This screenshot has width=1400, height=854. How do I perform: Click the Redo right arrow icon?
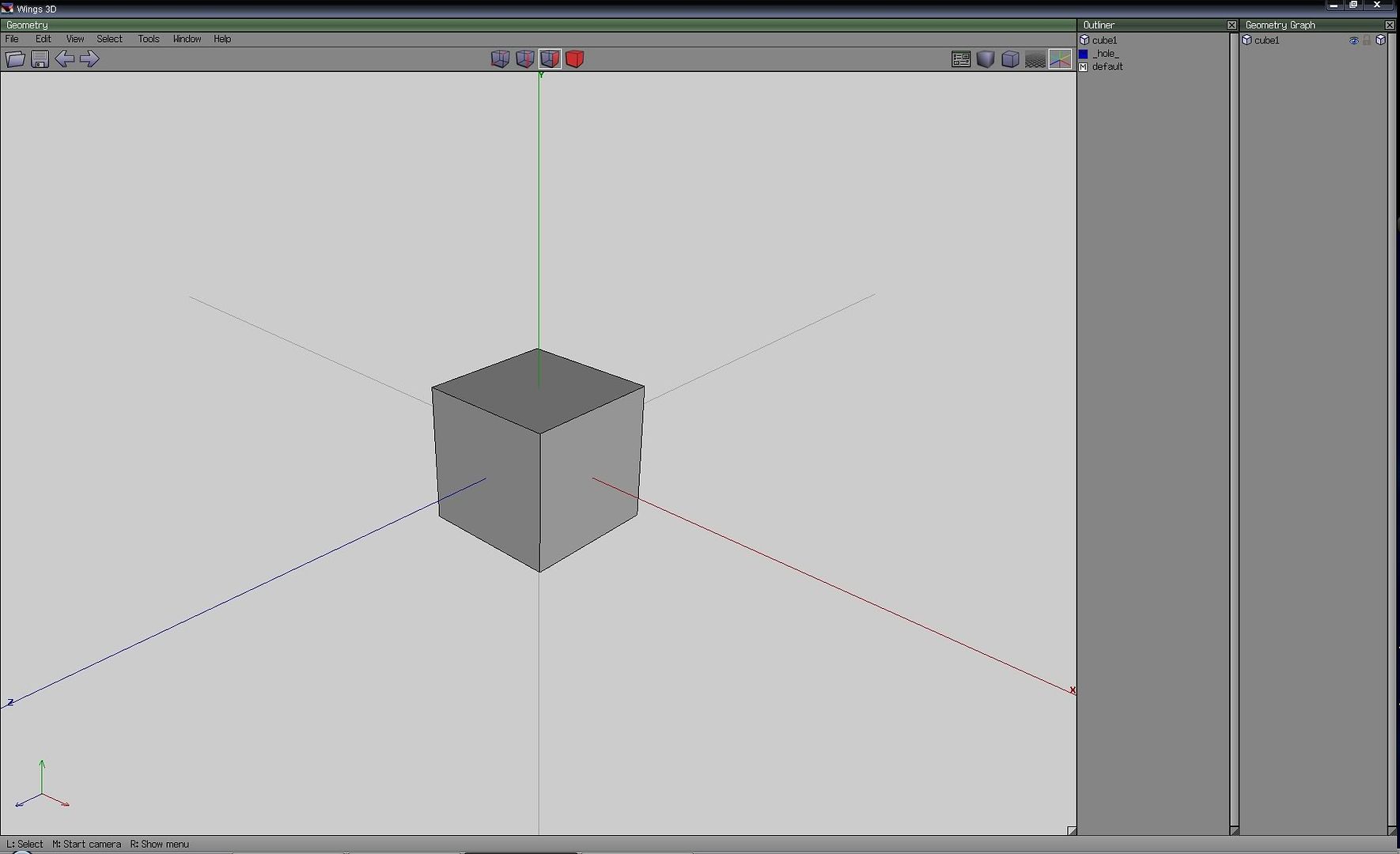[x=89, y=59]
